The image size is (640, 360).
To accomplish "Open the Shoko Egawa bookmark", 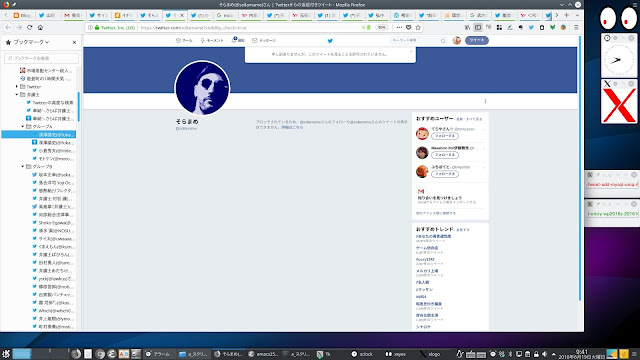I will click(x=53, y=222).
